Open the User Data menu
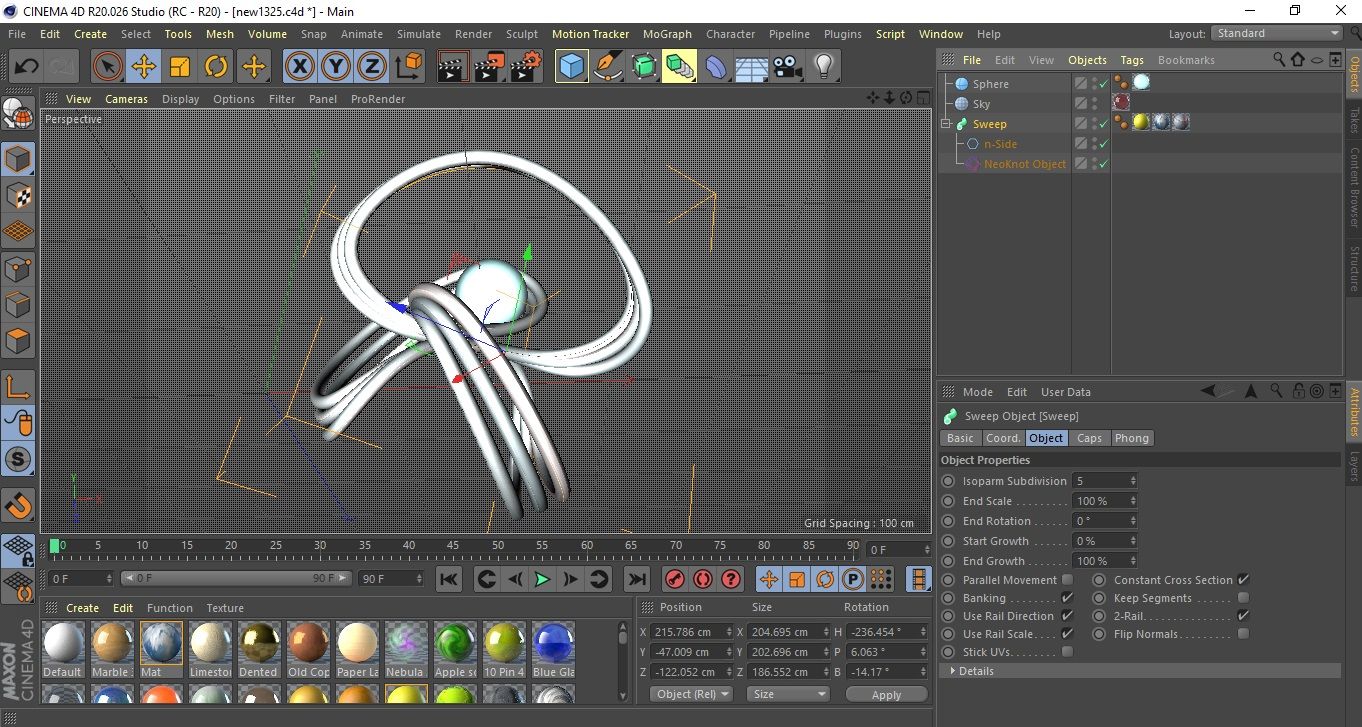 point(1066,392)
